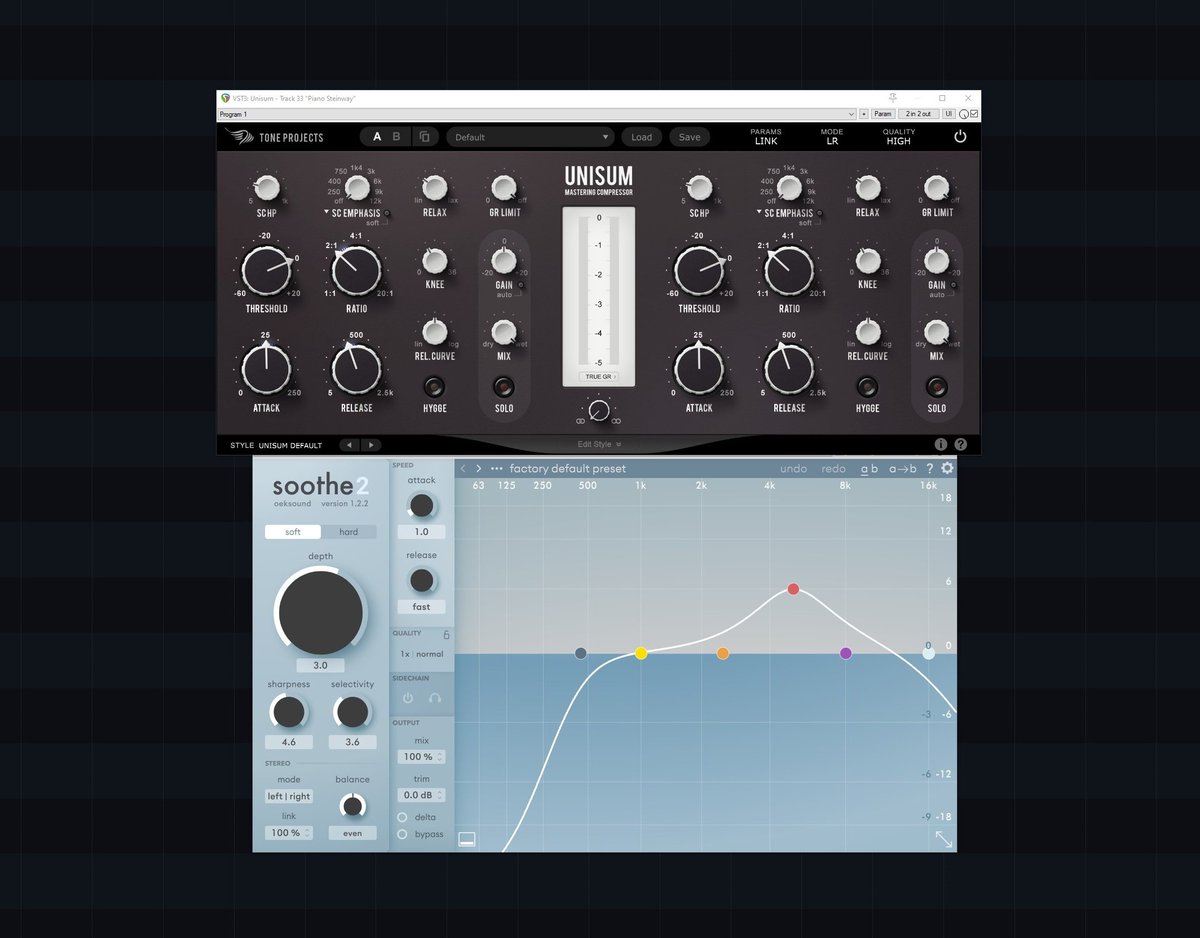
Task: Click the pin window icon in title bar
Action: coord(893,98)
